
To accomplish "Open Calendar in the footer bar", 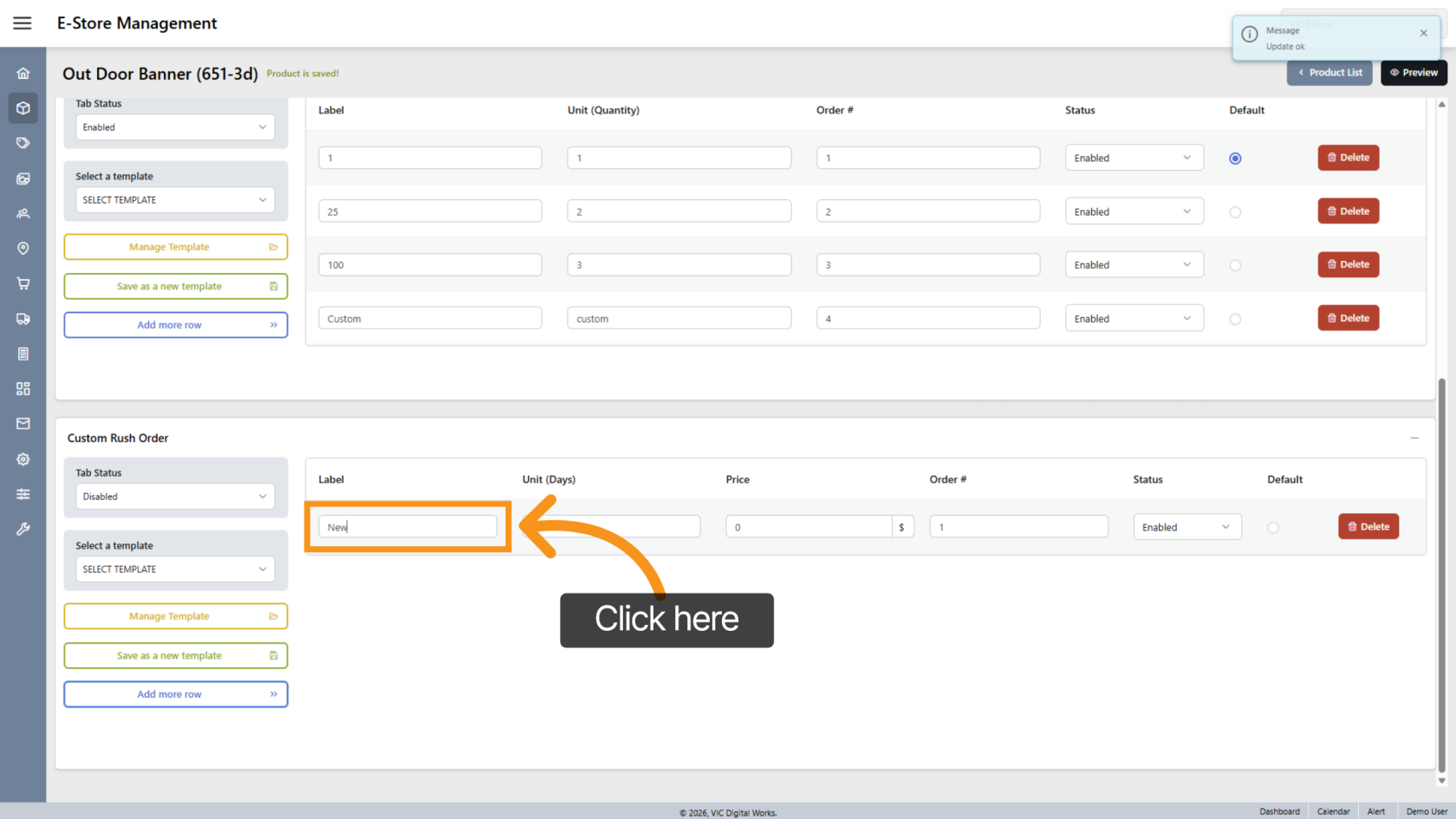I will 1333,811.
